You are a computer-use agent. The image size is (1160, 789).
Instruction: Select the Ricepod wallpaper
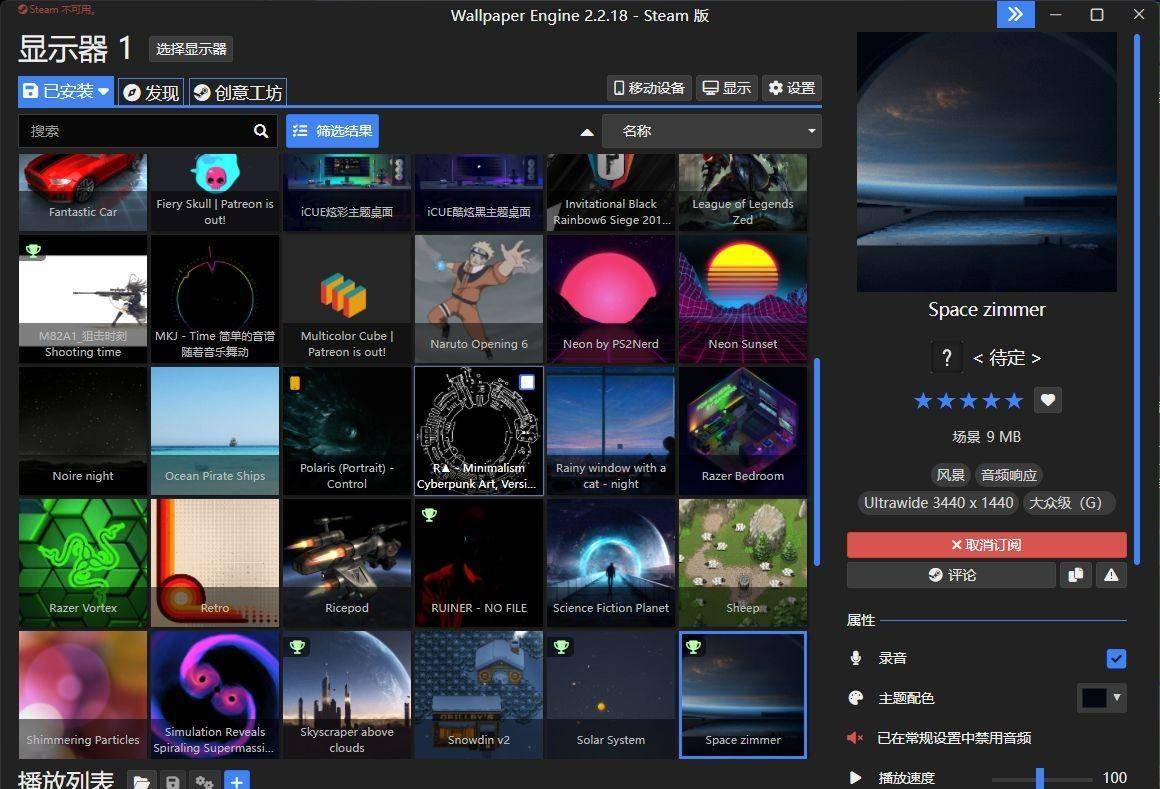point(347,563)
